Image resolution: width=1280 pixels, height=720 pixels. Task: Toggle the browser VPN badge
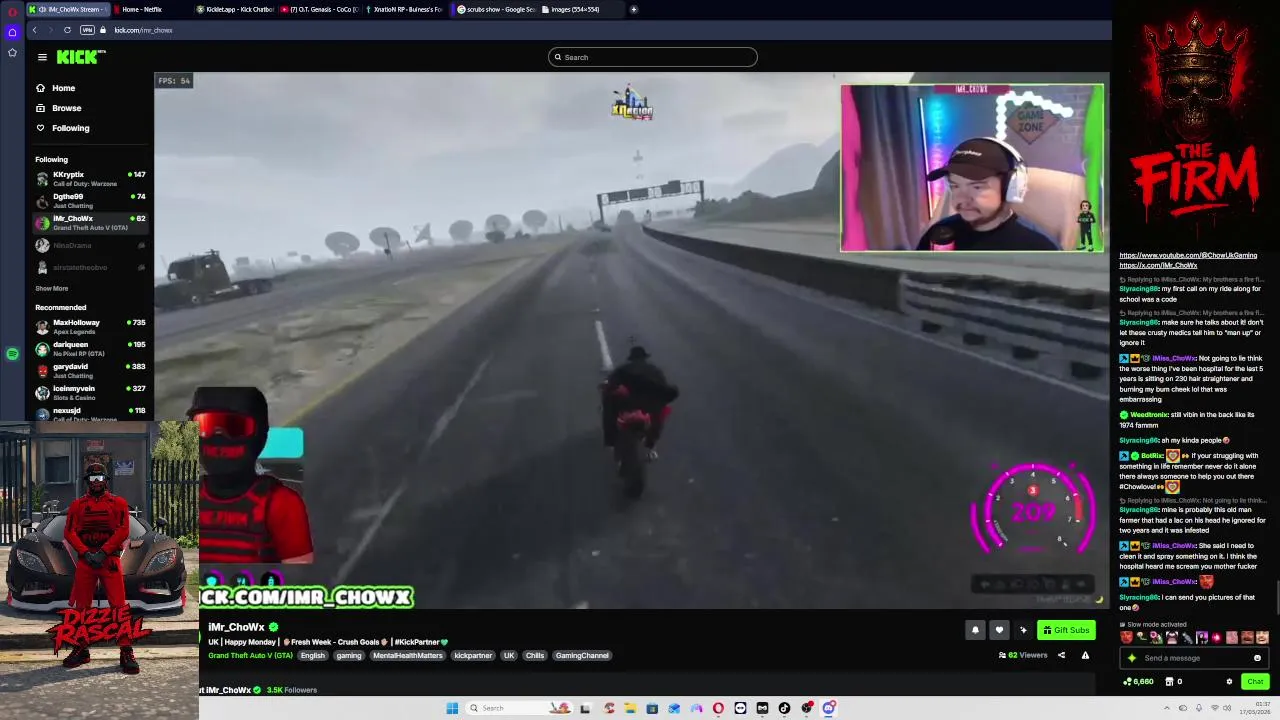tap(87, 30)
